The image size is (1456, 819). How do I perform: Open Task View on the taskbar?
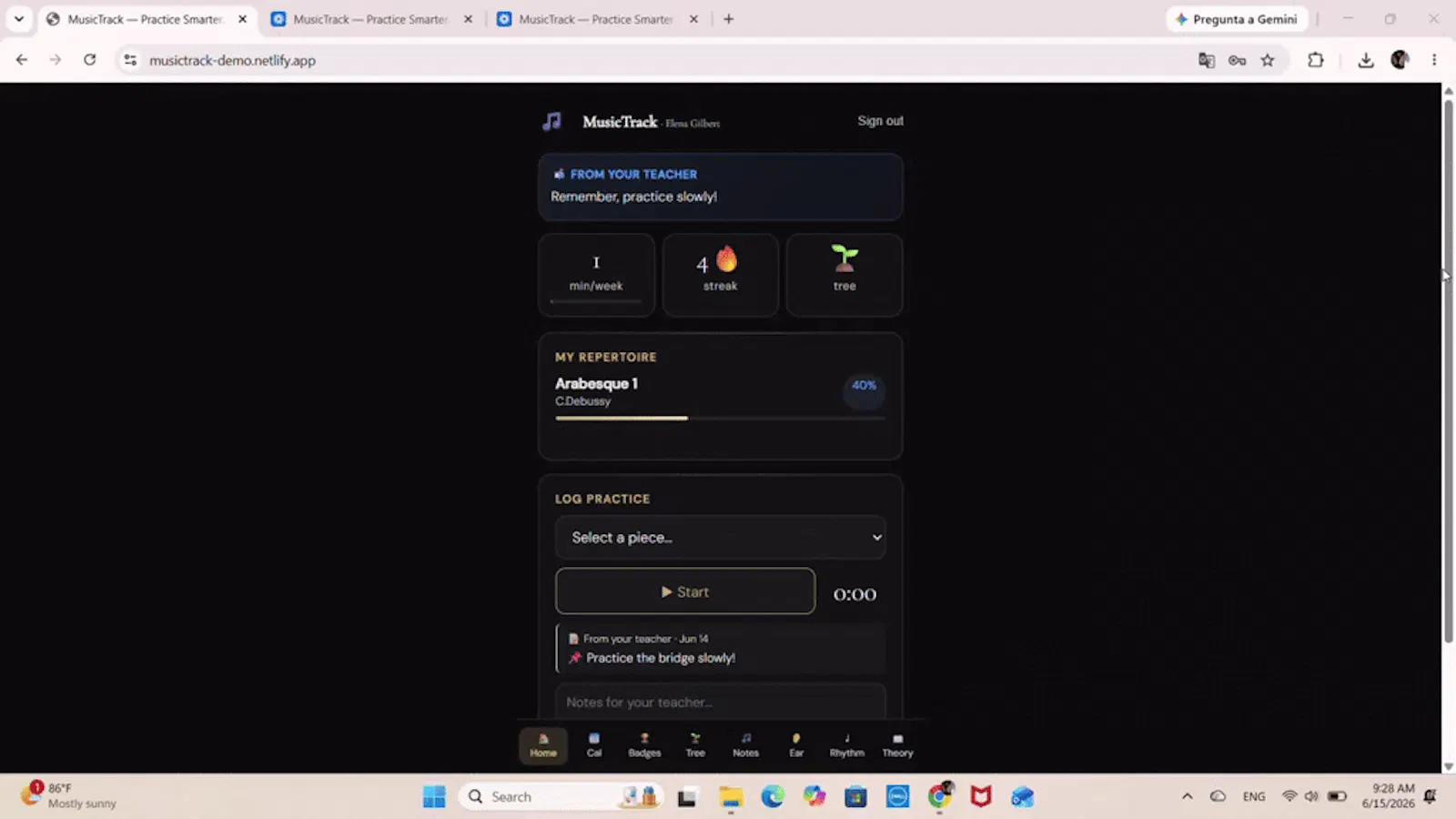click(687, 797)
